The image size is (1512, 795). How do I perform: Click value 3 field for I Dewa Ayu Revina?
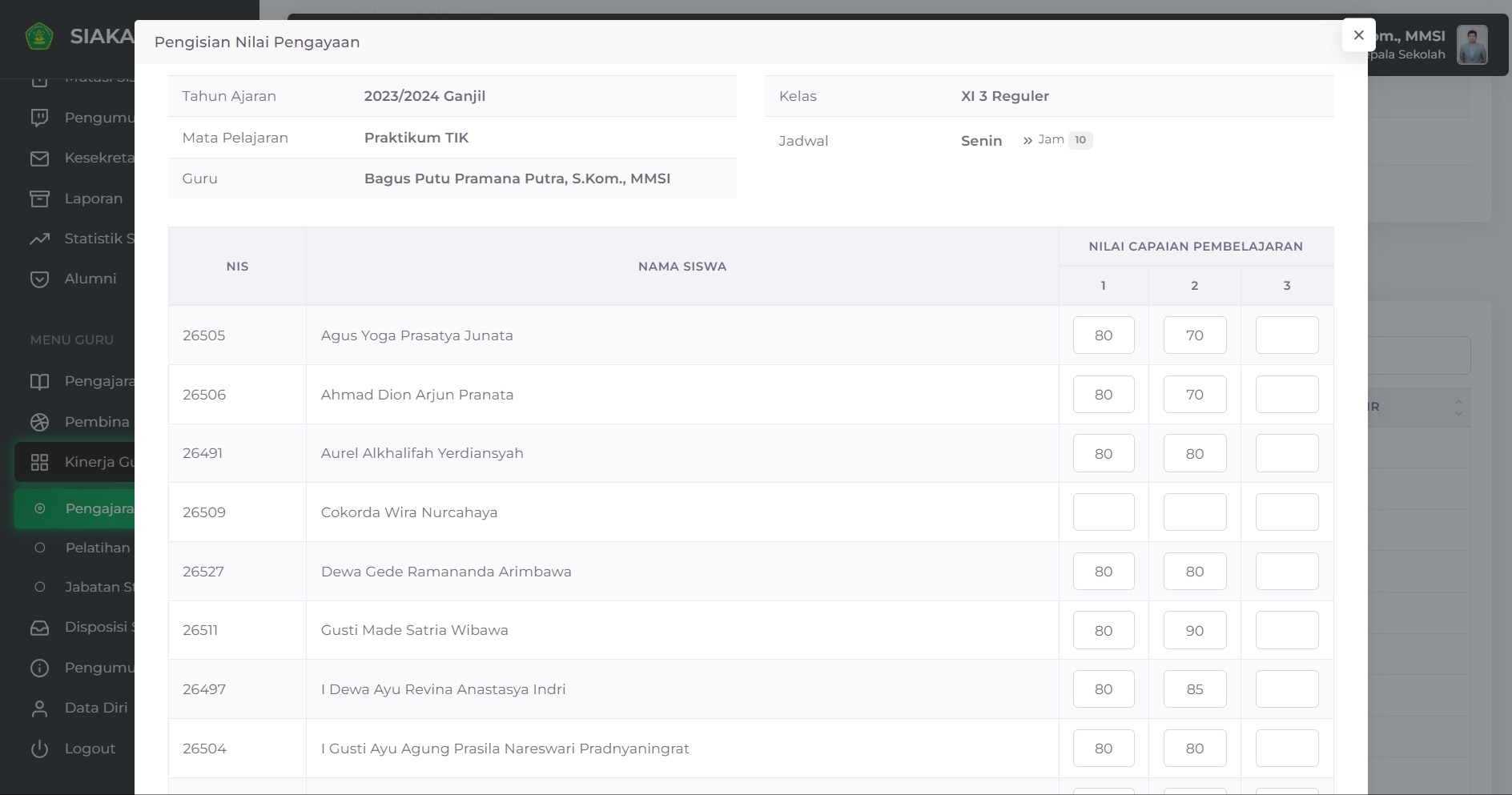point(1287,689)
